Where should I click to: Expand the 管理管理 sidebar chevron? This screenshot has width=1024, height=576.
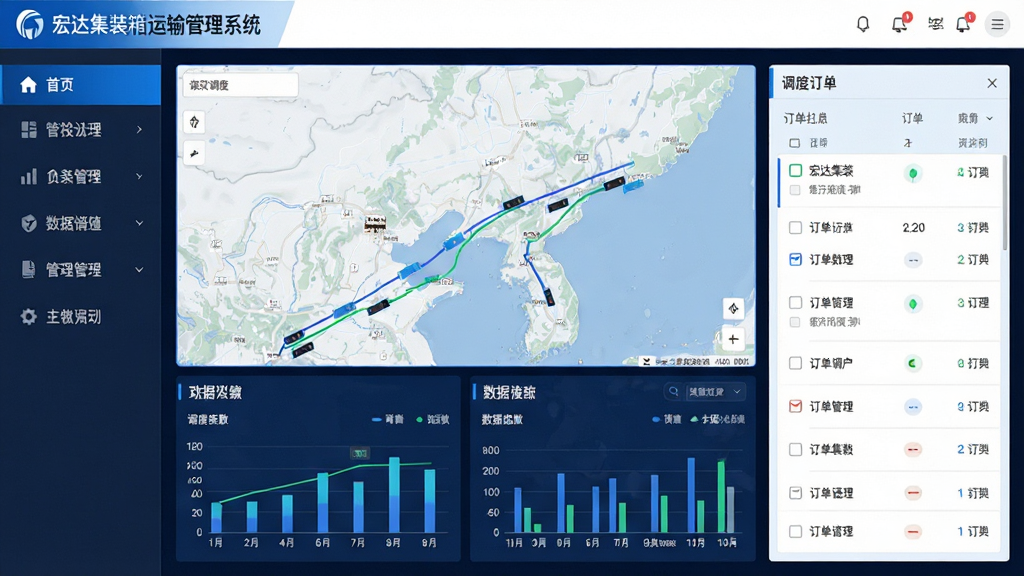click(139, 270)
